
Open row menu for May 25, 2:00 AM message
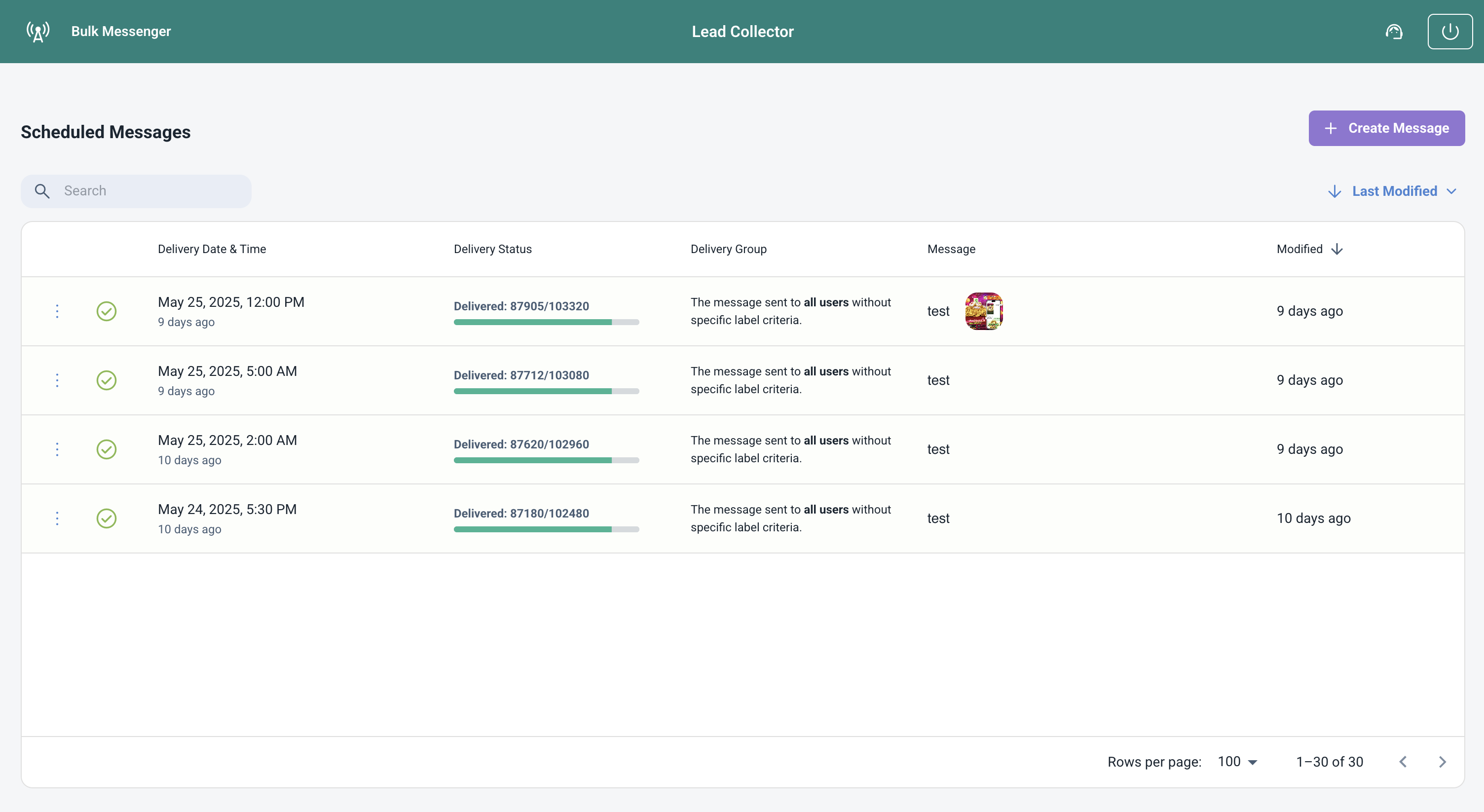click(57, 449)
